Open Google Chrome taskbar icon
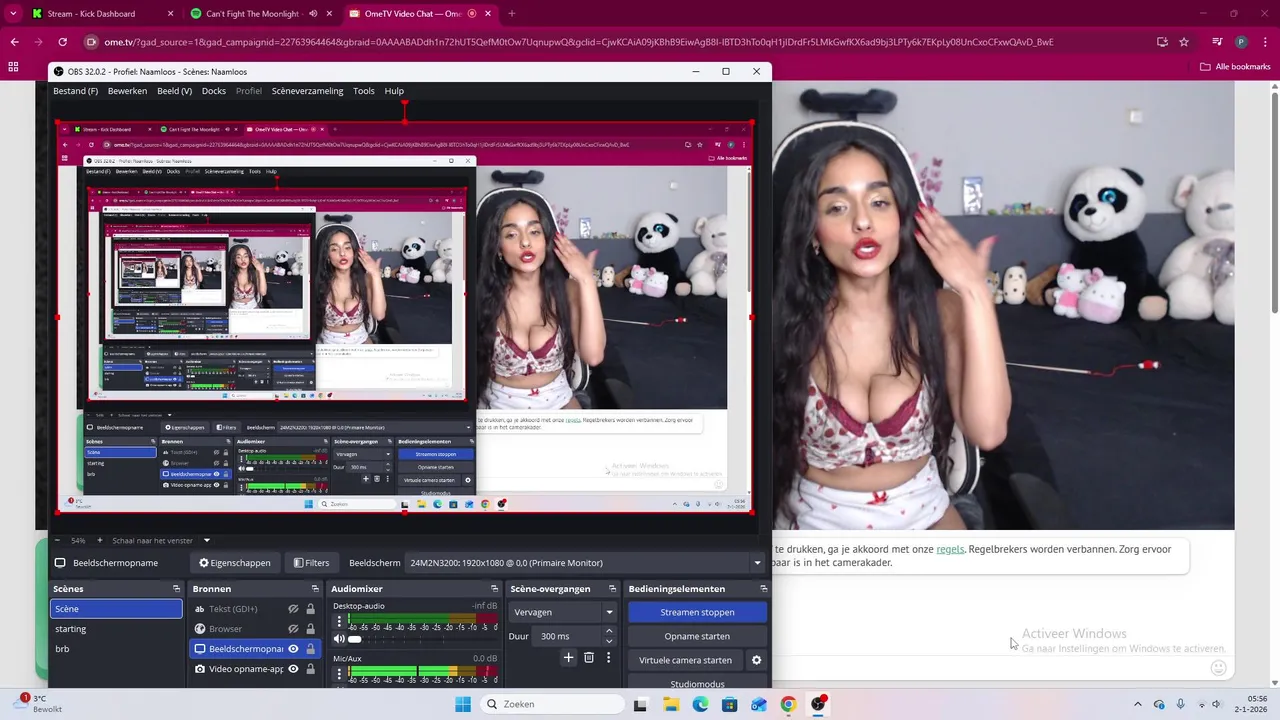 788,704
